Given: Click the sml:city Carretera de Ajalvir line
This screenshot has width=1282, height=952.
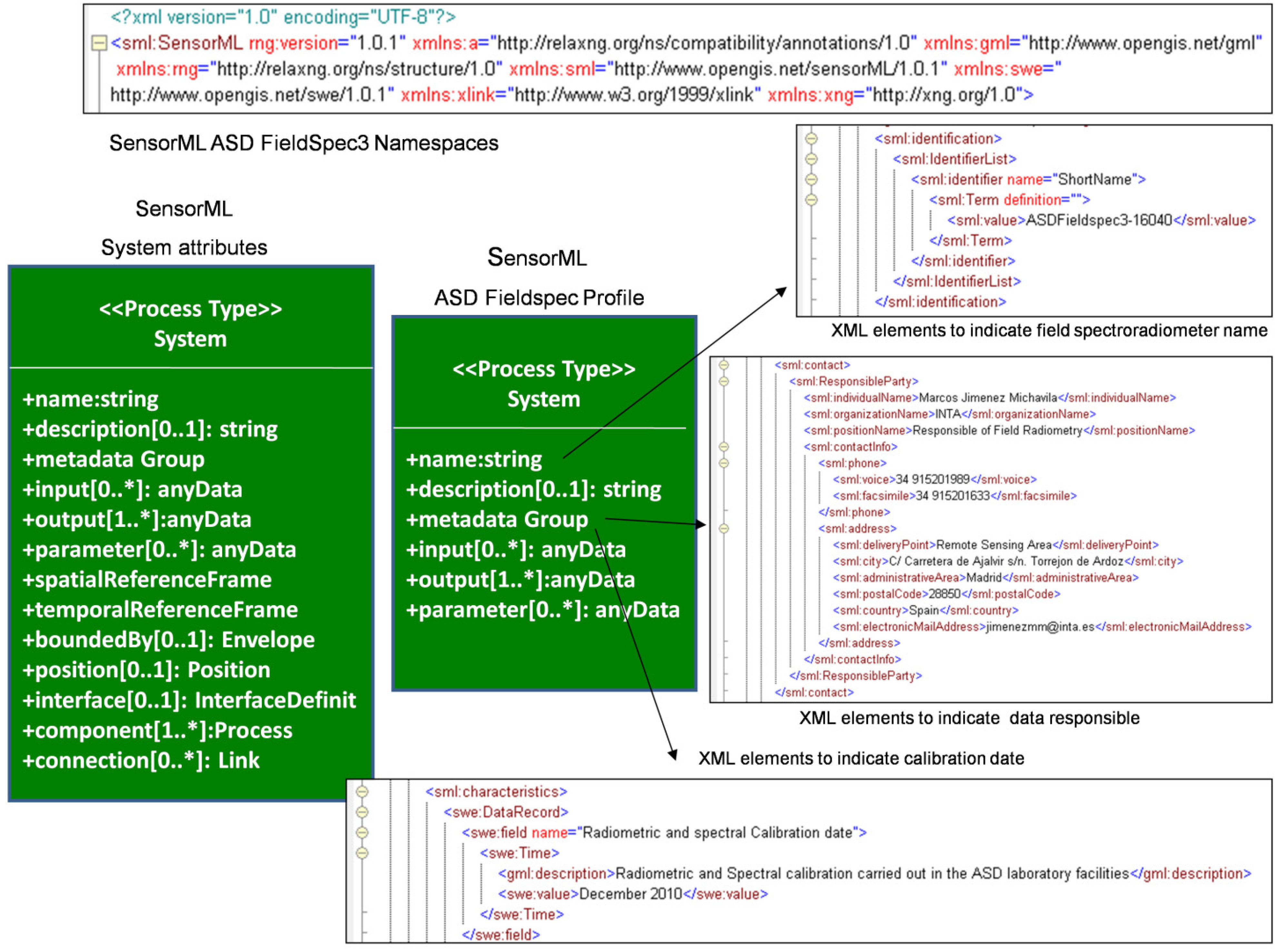Looking at the screenshot, I should [1008, 562].
